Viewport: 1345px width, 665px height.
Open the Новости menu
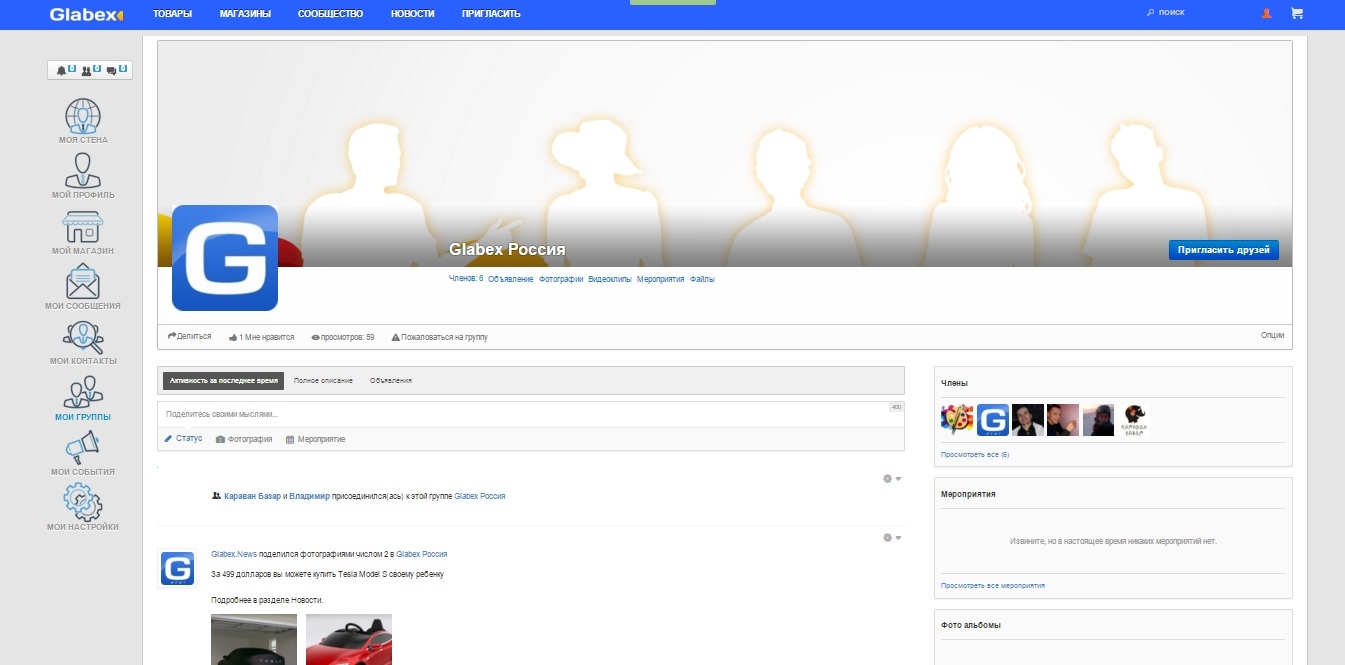click(413, 14)
